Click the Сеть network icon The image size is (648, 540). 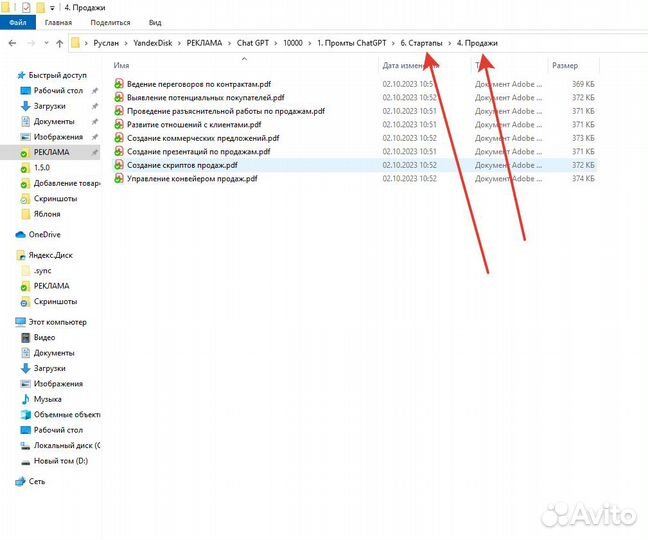20,481
